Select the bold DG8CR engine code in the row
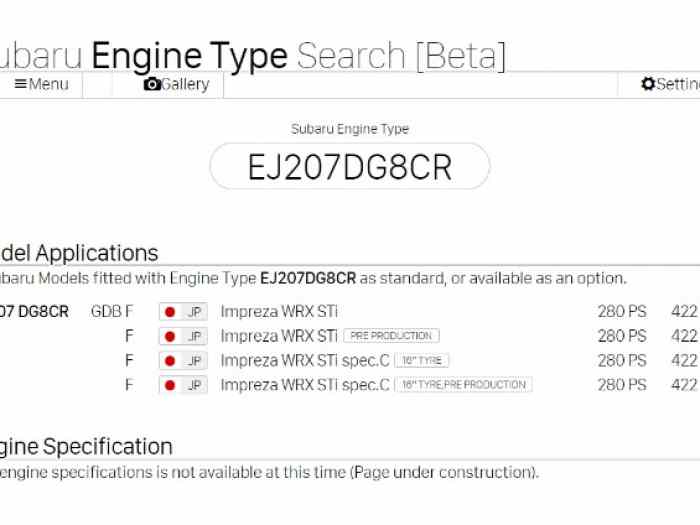Viewport: 700px width, 525px height. tap(34, 312)
